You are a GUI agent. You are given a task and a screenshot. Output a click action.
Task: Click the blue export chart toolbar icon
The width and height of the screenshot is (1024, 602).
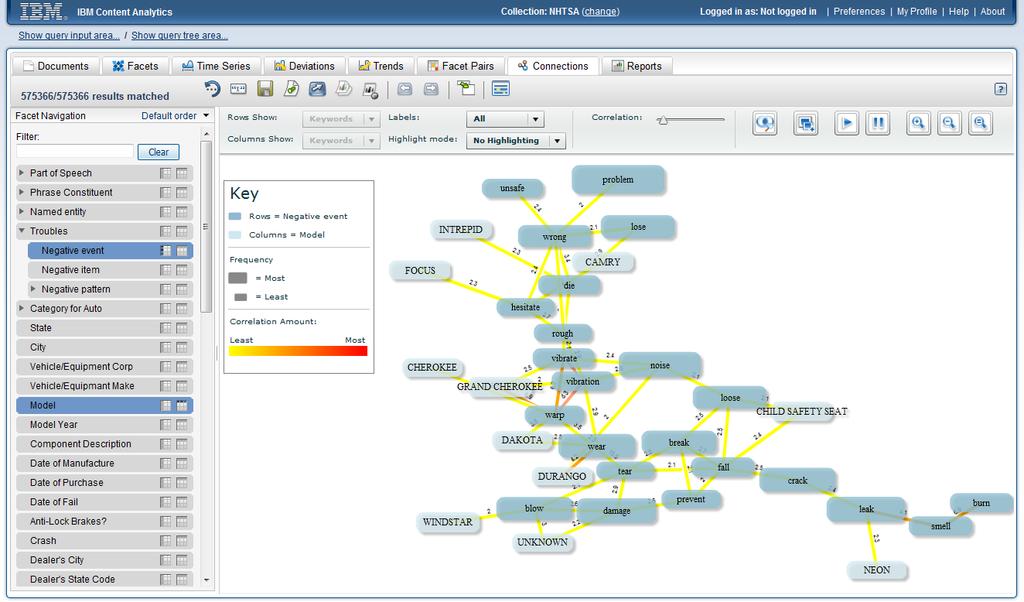317,89
